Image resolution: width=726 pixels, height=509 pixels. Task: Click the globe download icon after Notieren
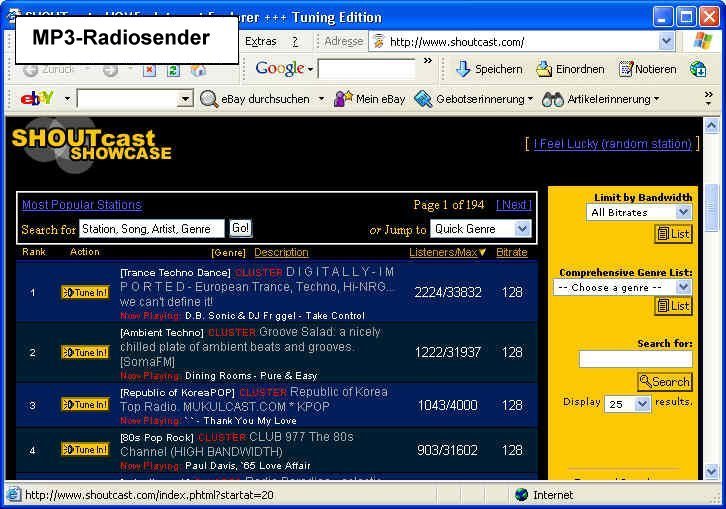click(698, 69)
